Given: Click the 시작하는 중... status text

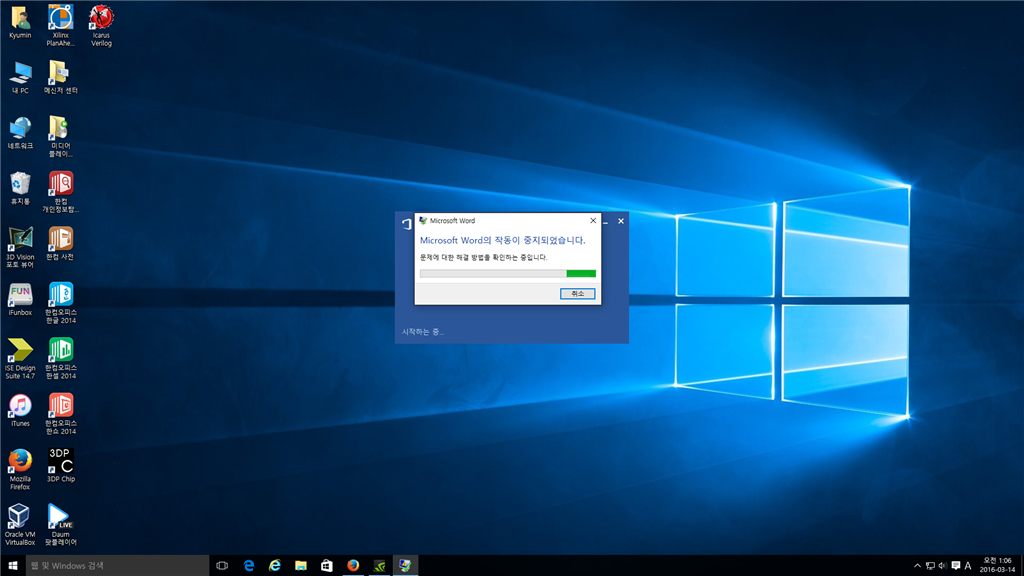Looking at the screenshot, I should [423, 332].
